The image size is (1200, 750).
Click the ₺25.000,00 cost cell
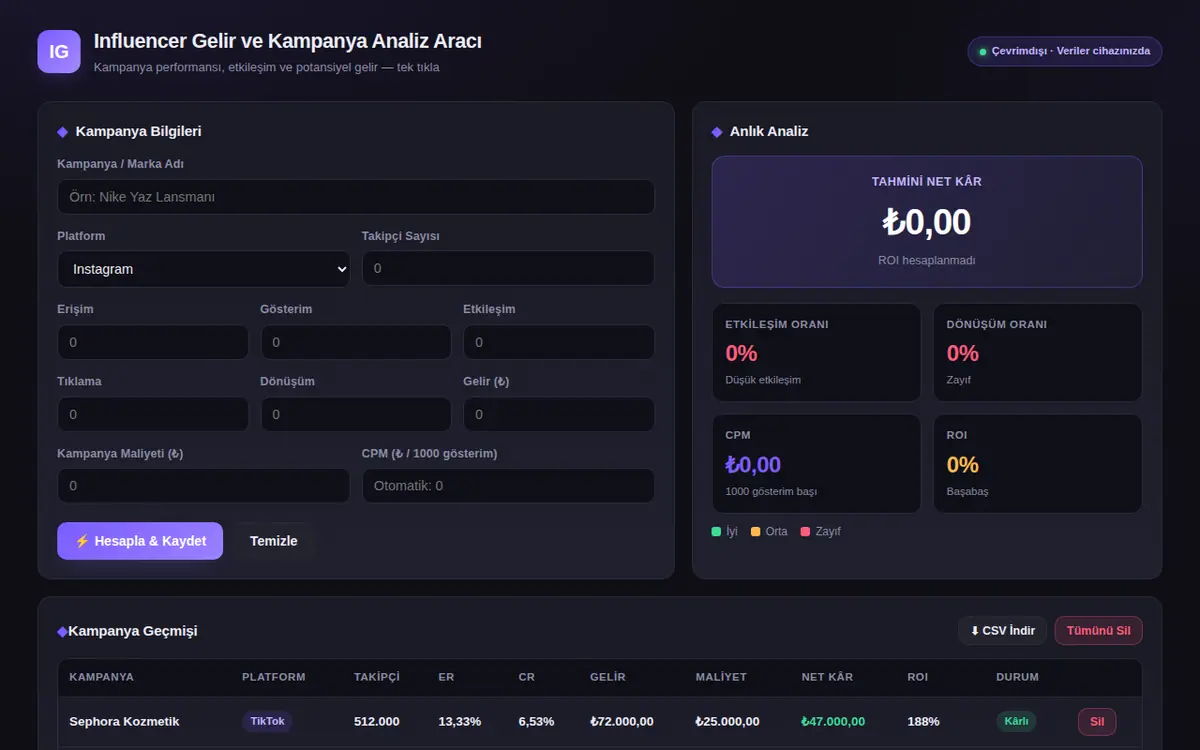(x=728, y=722)
